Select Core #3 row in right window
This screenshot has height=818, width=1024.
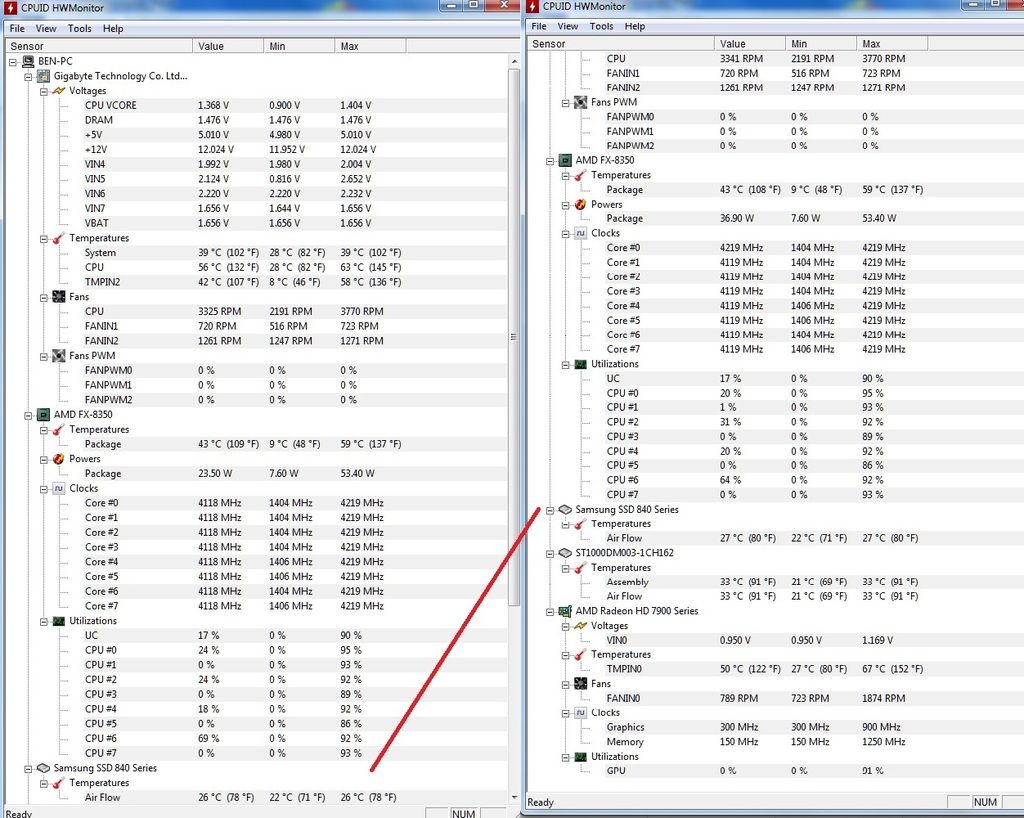(814, 291)
